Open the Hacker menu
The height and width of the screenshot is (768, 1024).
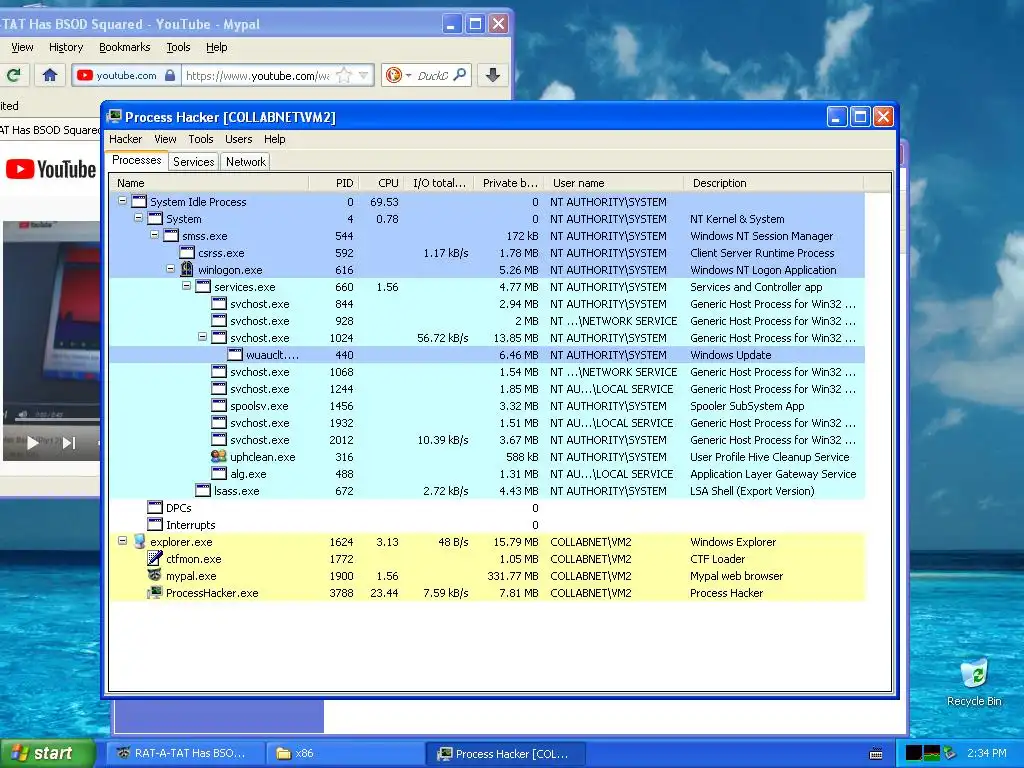coord(125,139)
